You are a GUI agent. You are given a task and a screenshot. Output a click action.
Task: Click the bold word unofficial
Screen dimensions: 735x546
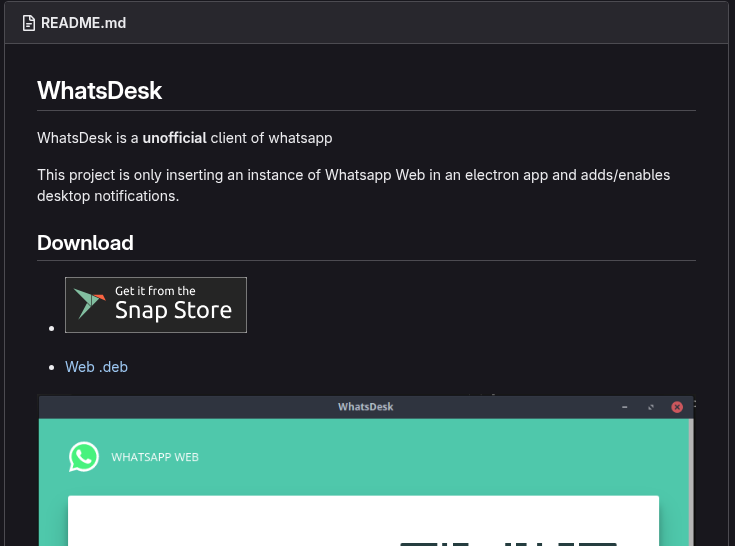[x=174, y=138]
